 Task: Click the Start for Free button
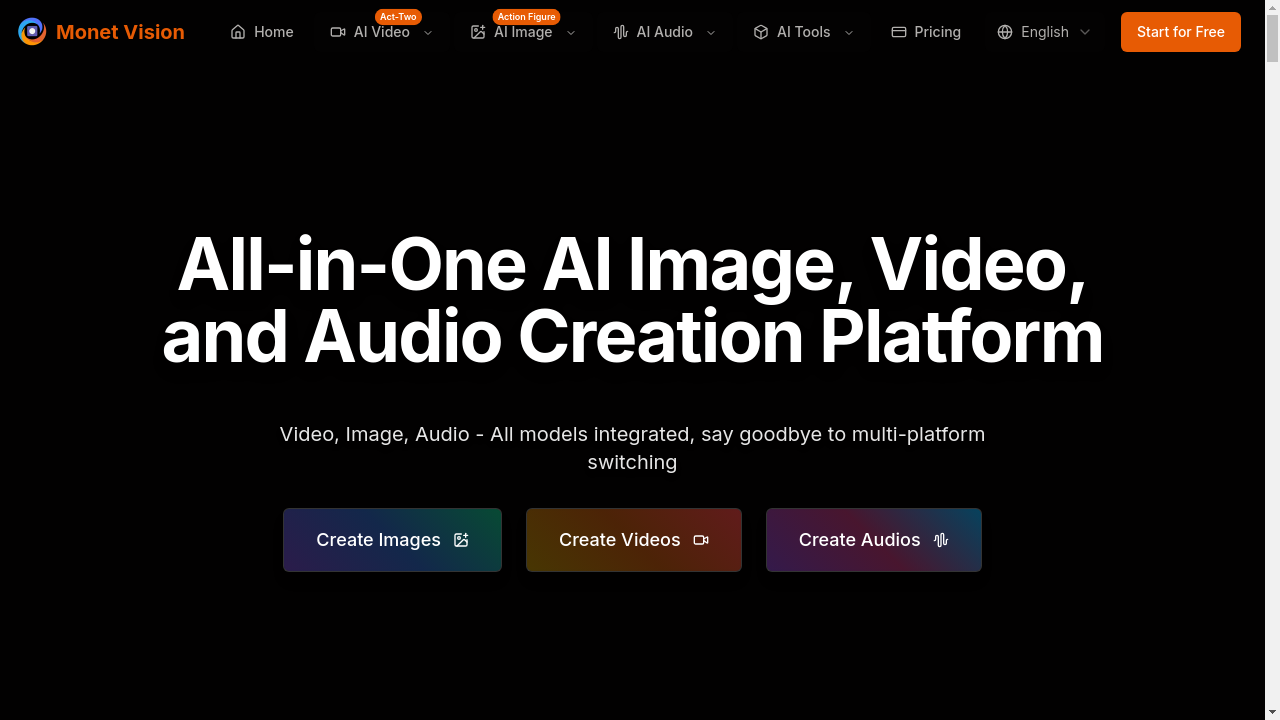click(1181, 32)
